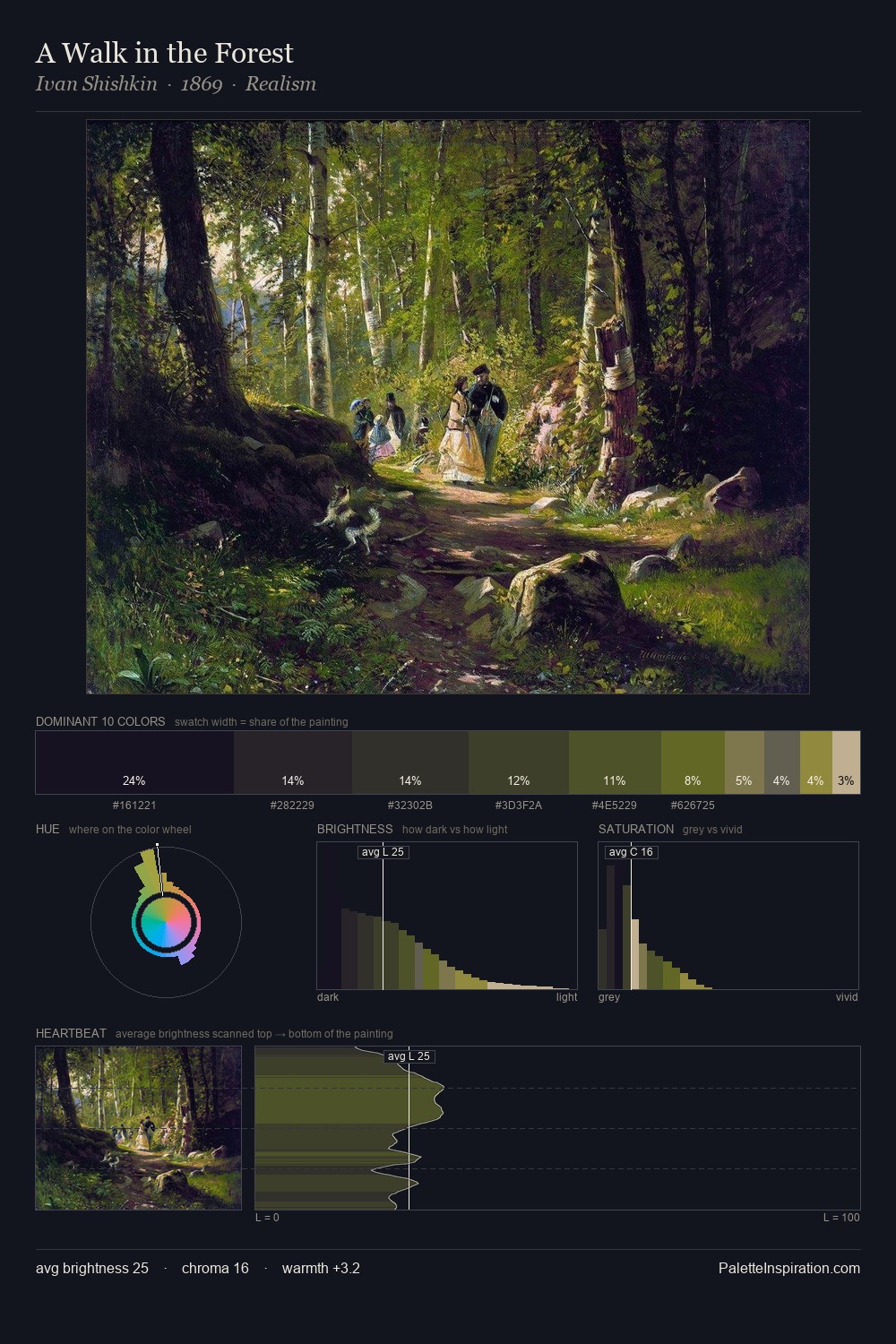Open the main forest painting image

tap(448, 407)
